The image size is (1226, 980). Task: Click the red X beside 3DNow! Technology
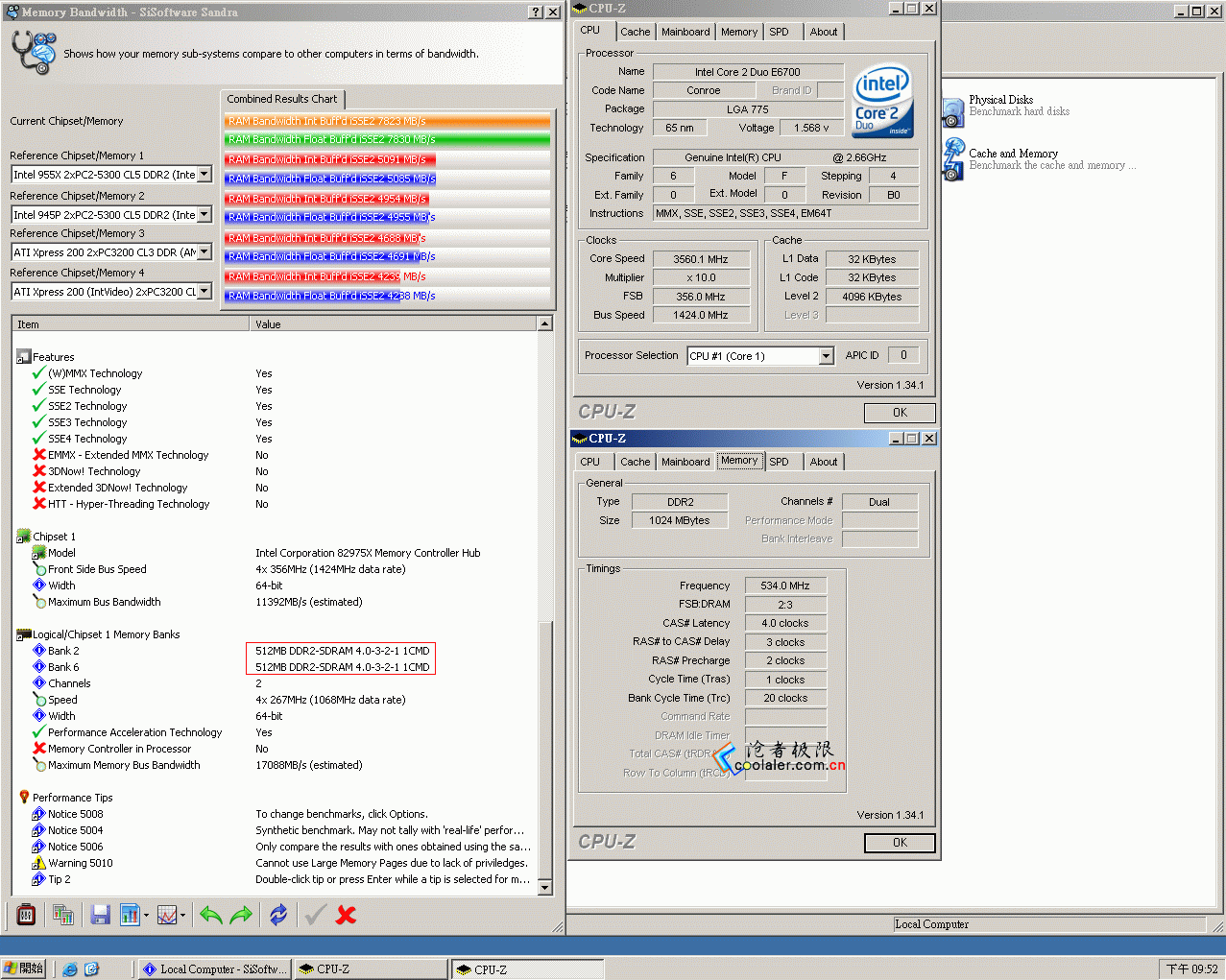click(39, 471)
